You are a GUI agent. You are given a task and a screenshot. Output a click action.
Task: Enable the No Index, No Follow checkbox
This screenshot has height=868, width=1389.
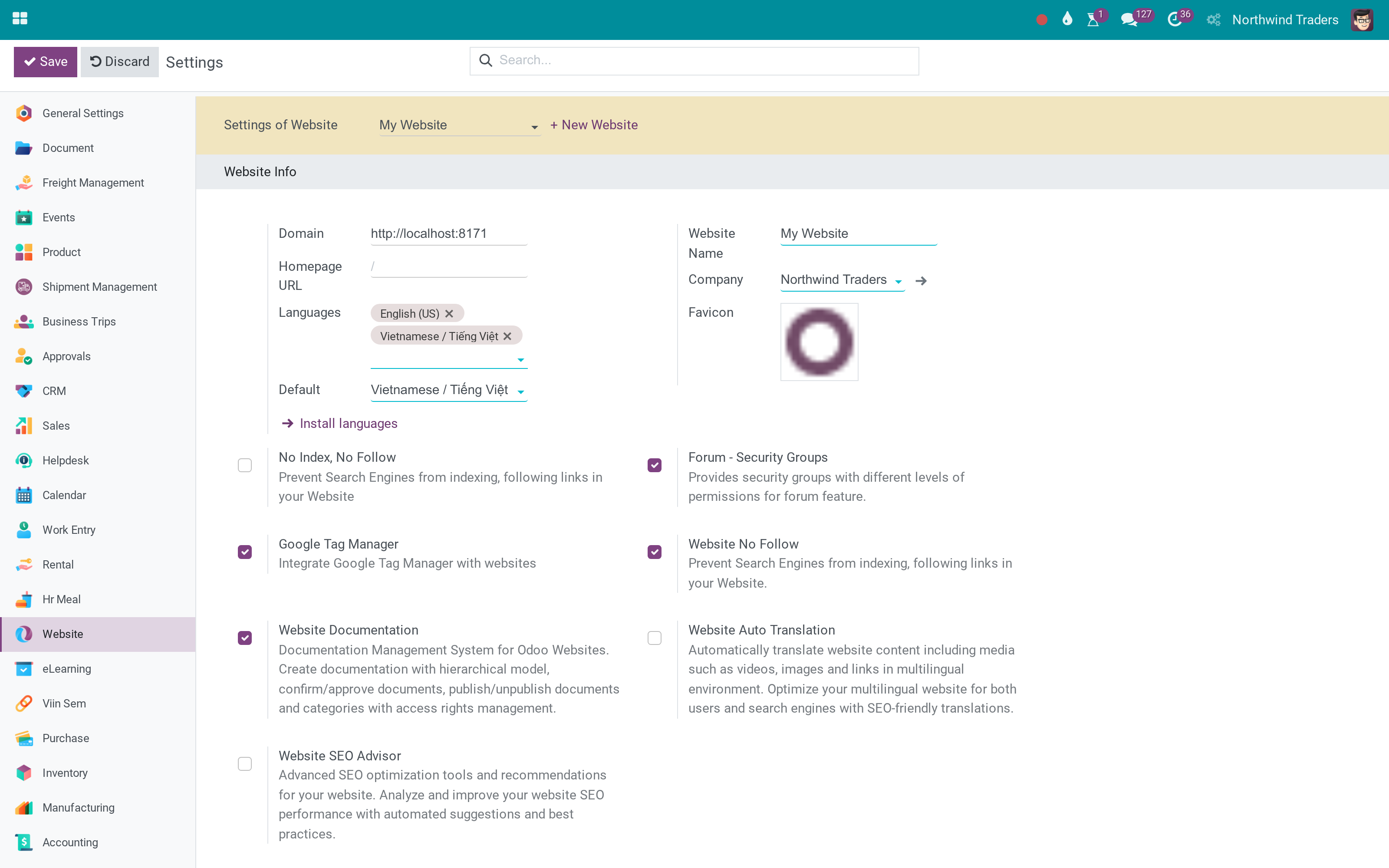(244, 465)
